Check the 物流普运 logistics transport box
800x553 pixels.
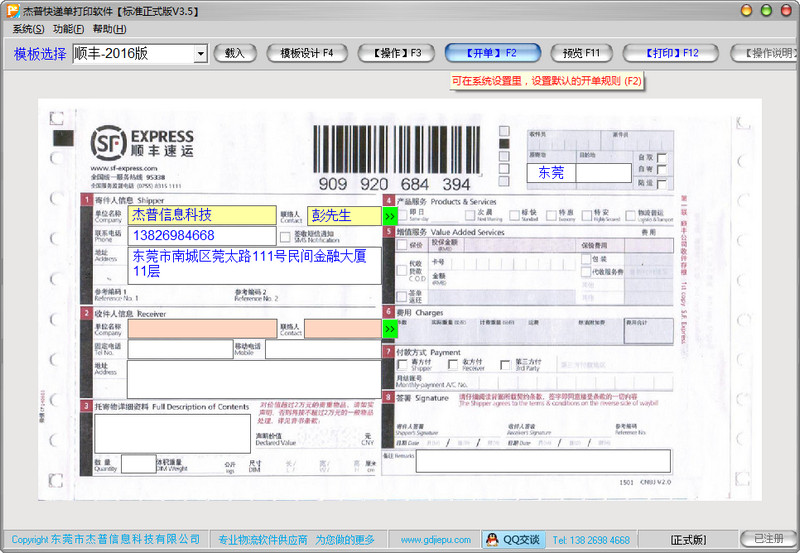(x=631, y=215)
